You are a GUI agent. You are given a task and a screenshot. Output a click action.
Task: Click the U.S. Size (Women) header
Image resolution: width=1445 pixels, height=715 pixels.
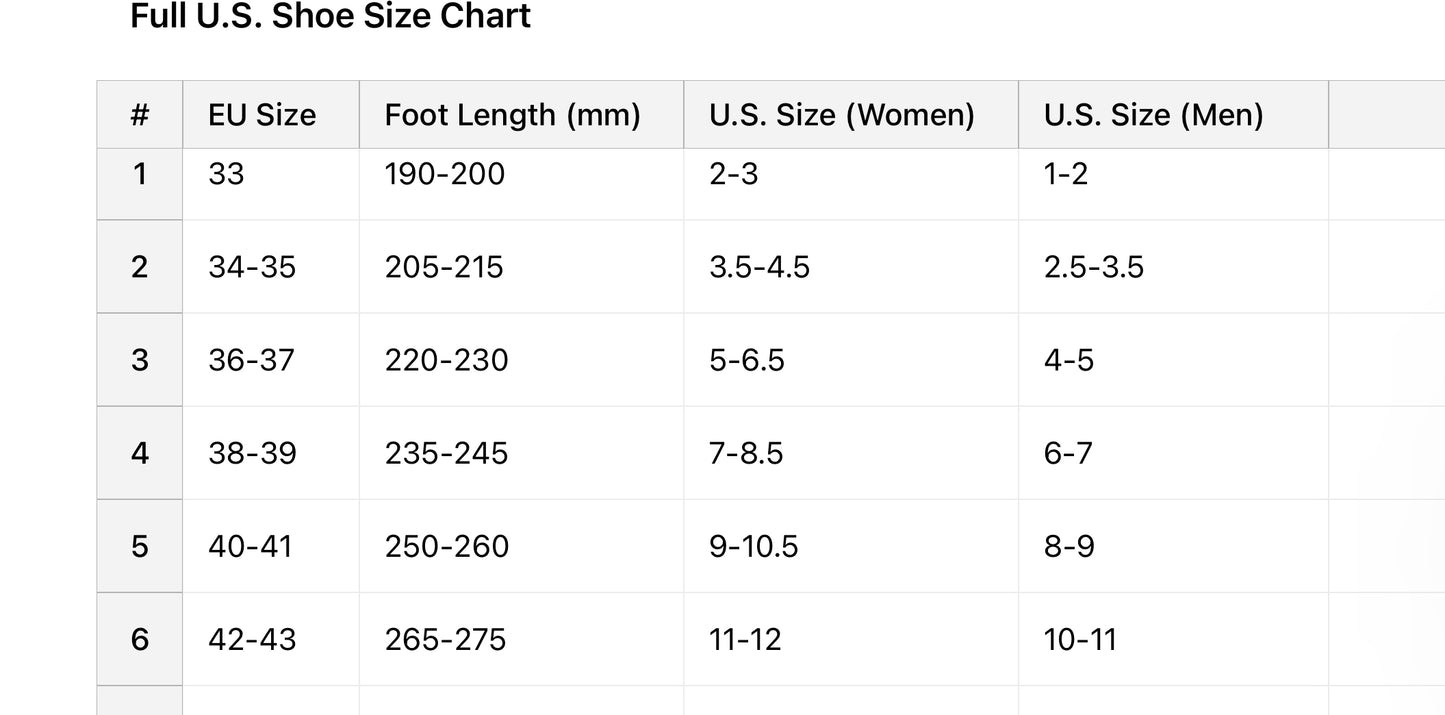tap(851, 115)
